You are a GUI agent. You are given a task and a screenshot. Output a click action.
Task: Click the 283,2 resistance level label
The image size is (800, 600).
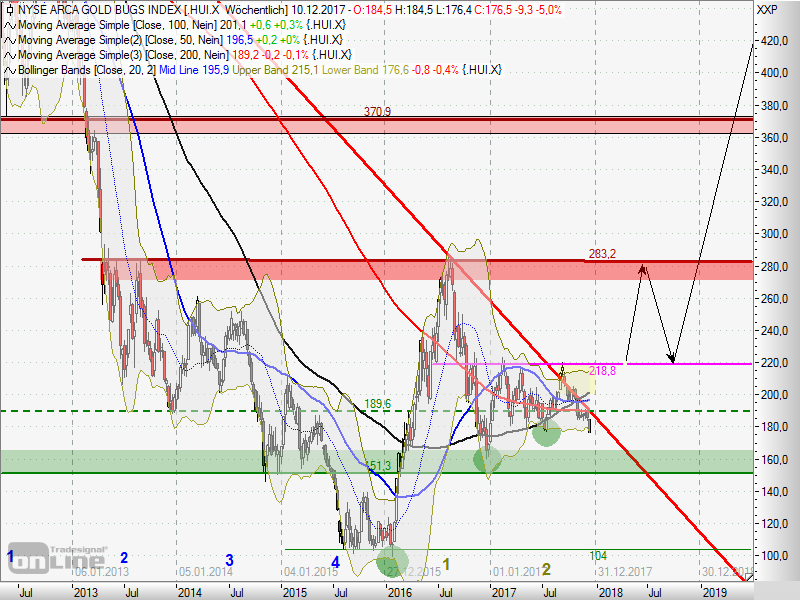click(599, 254)
